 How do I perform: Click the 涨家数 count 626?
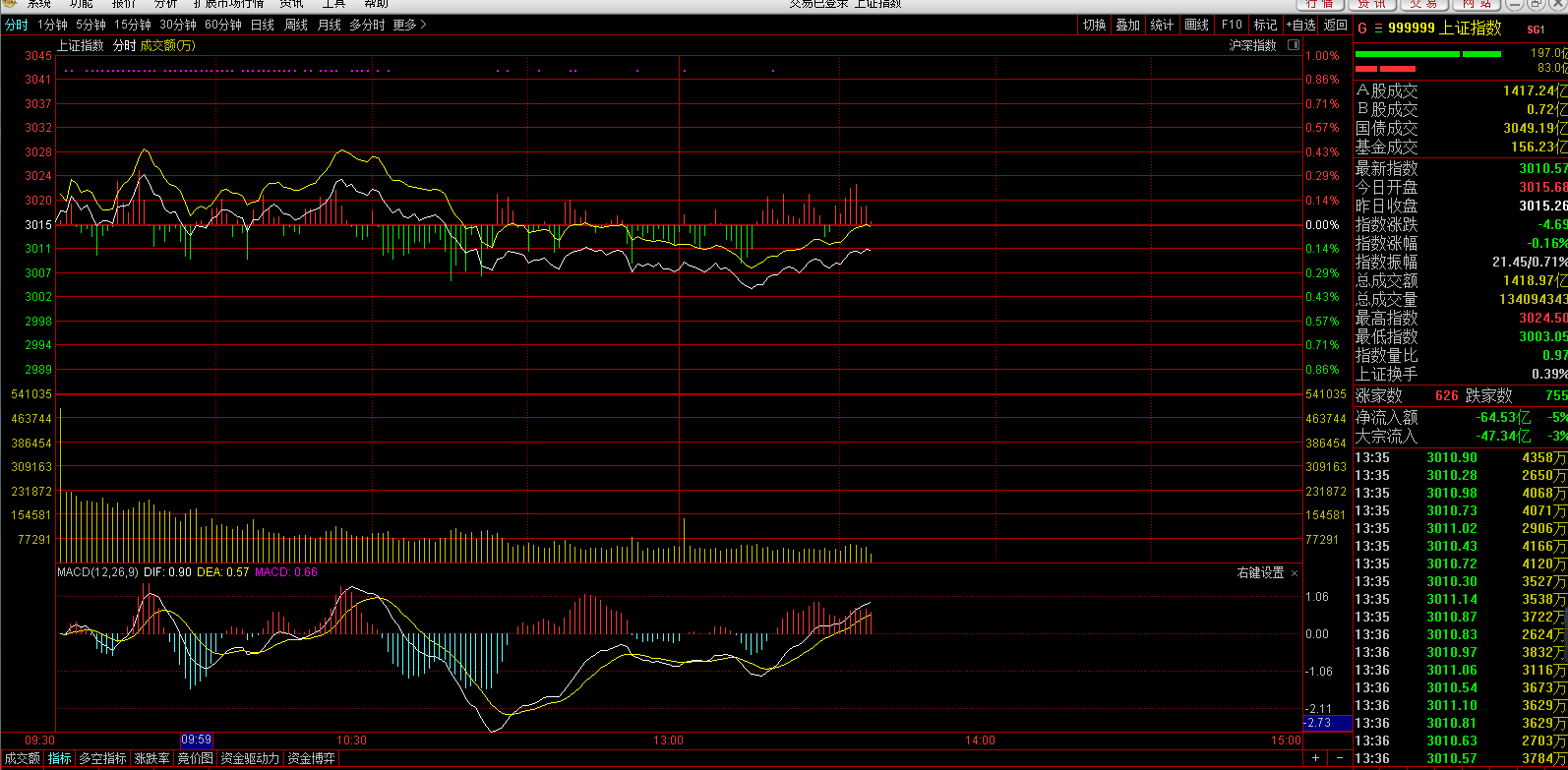(x=1446, y=395)
